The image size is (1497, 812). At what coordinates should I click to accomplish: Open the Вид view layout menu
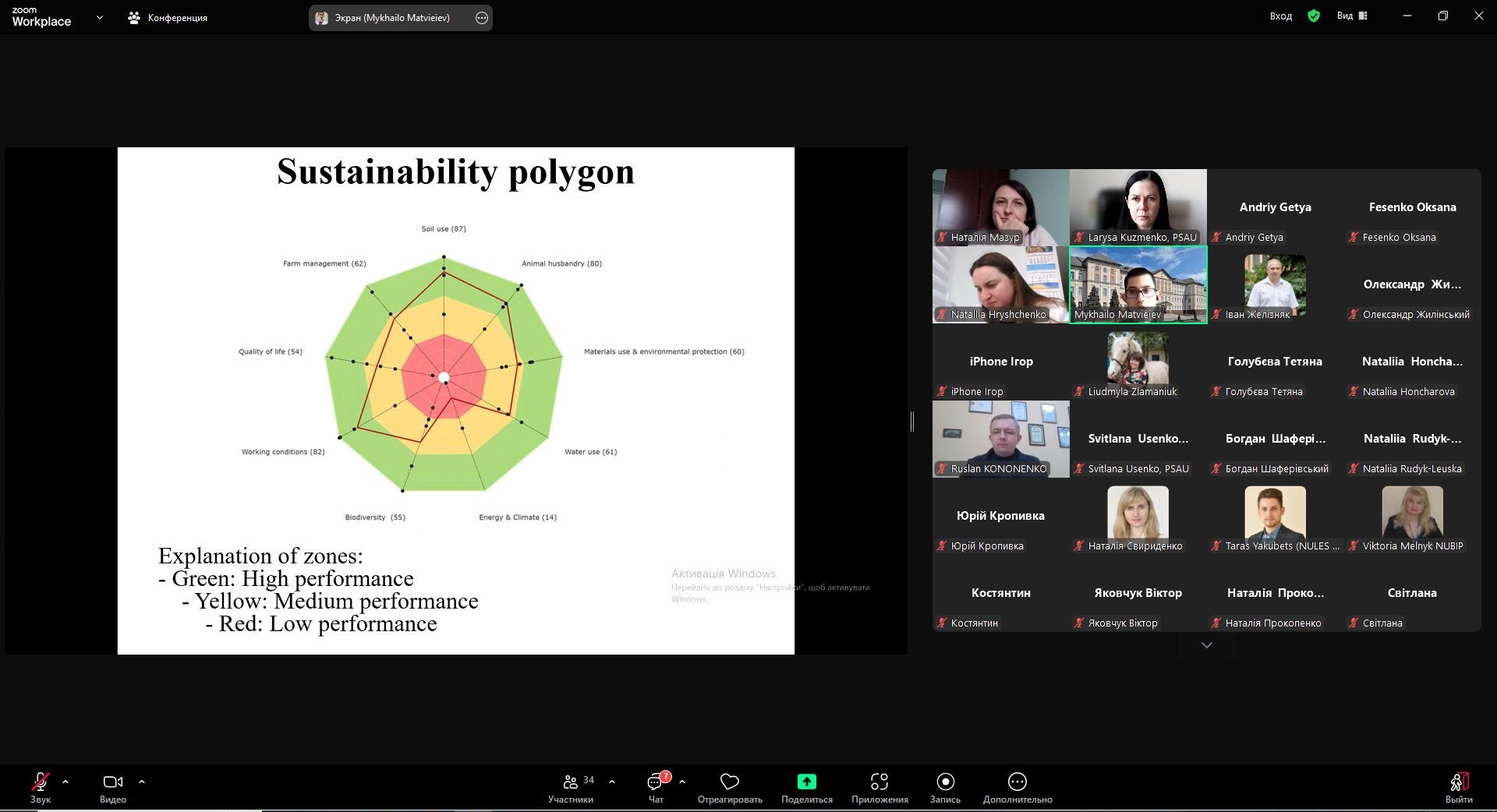pyautogui.click(x=1352, y=16)
